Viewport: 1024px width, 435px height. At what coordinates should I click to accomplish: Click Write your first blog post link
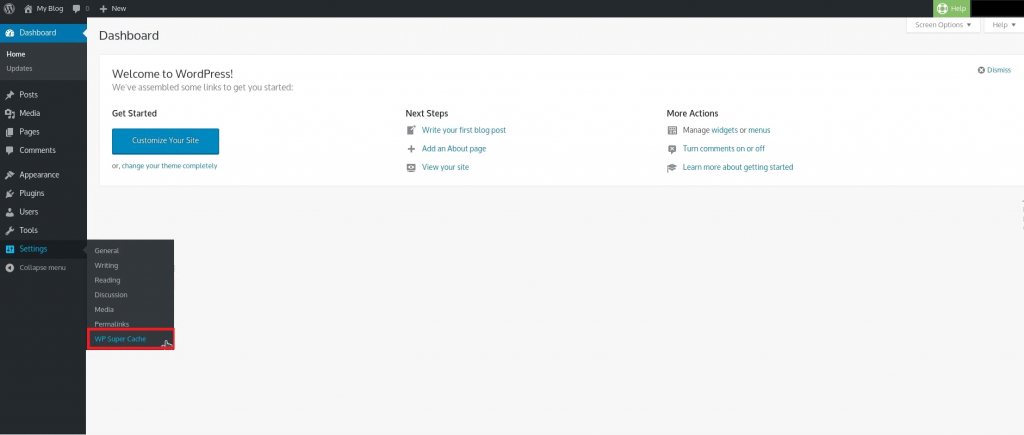coord(464,130)
